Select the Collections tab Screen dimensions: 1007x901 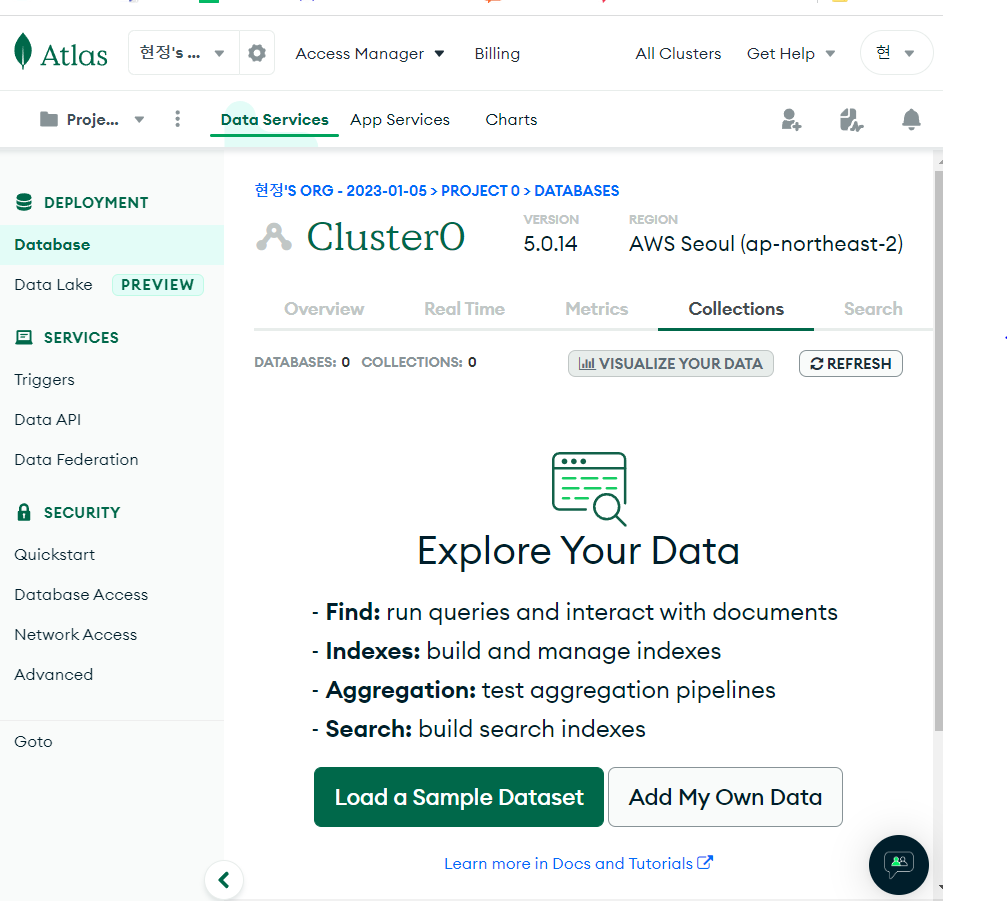[x=736, y=309]
